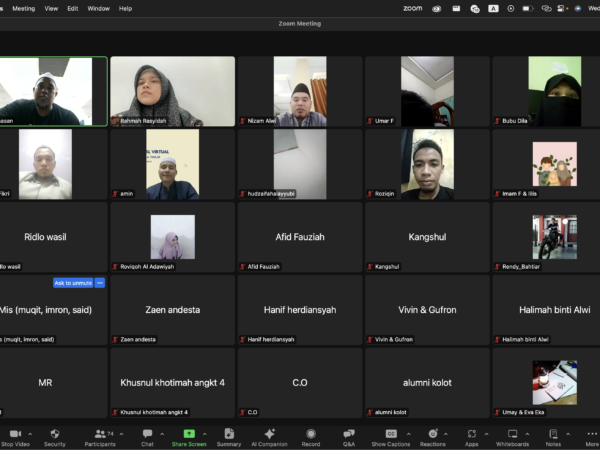This screenshot has height=450, width=600.
Task: Click the keyboard input A icon in menu bar
Action: [493, 8]
